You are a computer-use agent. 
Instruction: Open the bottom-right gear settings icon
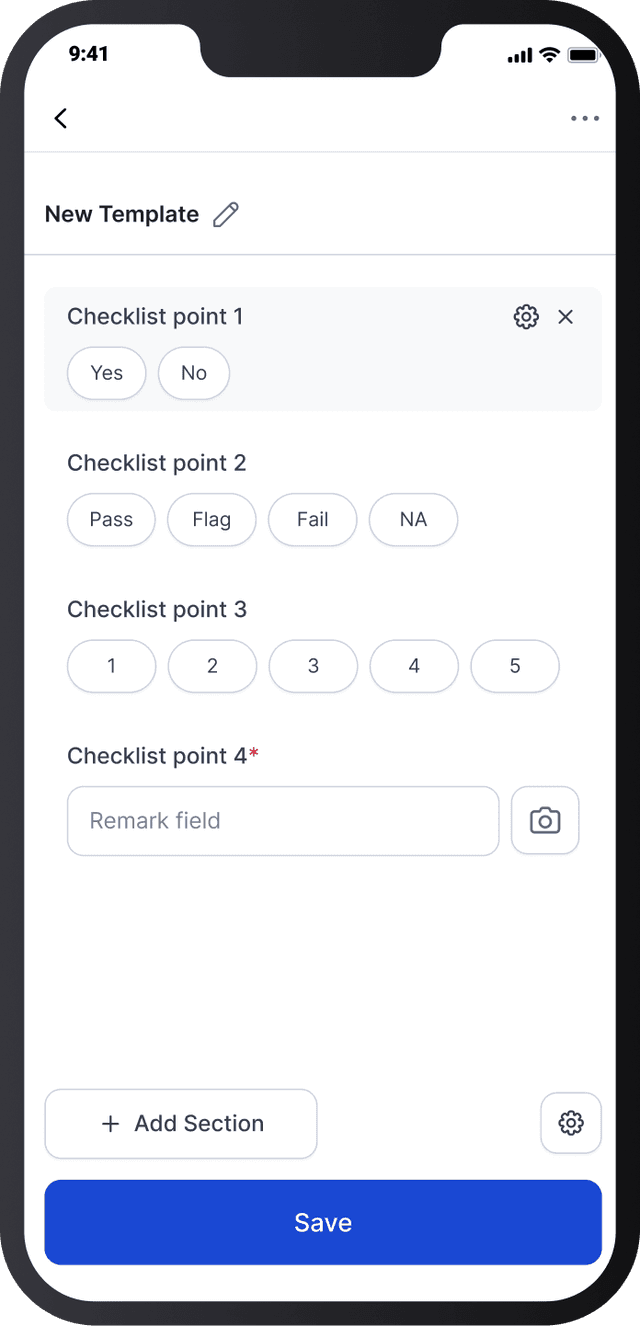570,1123
